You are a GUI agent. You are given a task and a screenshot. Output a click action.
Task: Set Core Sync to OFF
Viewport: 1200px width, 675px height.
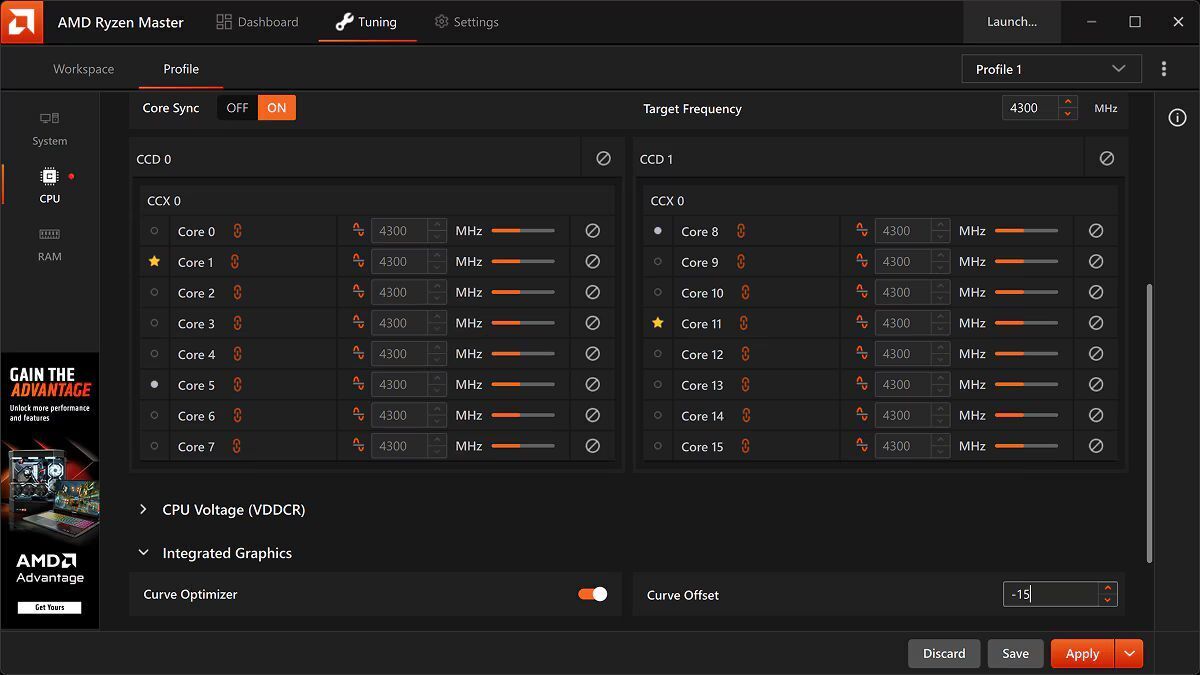pyautogui.click(x=237, y=108)
